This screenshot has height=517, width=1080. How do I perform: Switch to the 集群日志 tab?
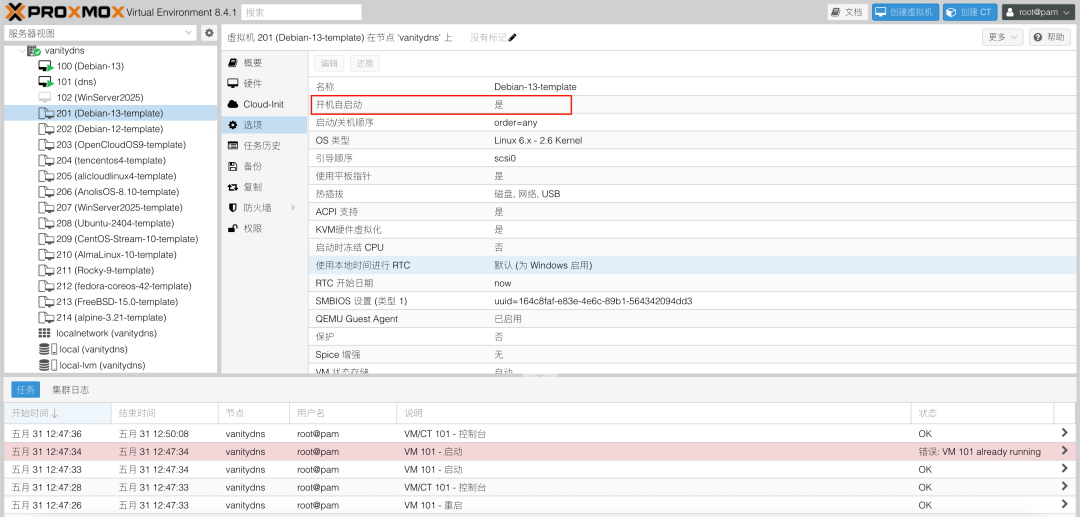pyautogui.click(x=70, y=390)
